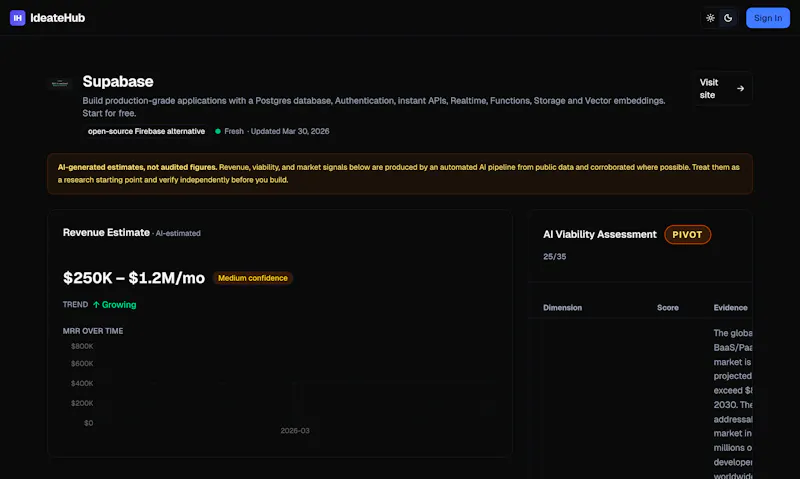
Task: Click the IdeateHub IH logo icon
Action: pyautogui.click(x=17, y=18)
